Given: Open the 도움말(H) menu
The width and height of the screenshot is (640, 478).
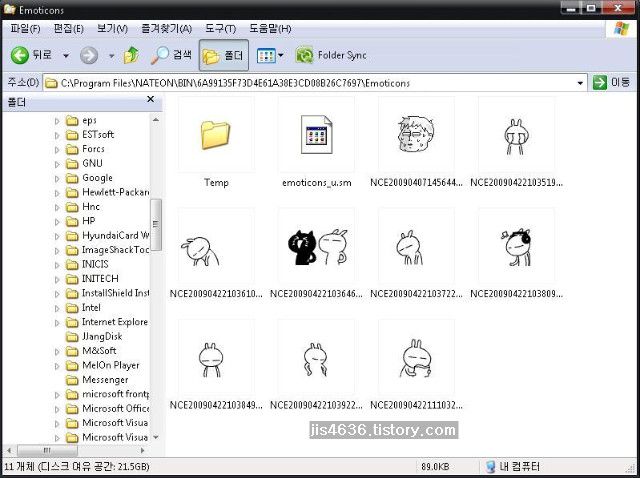Looking at the screenshot, I should pyautogui.click(x=270, y=29).
